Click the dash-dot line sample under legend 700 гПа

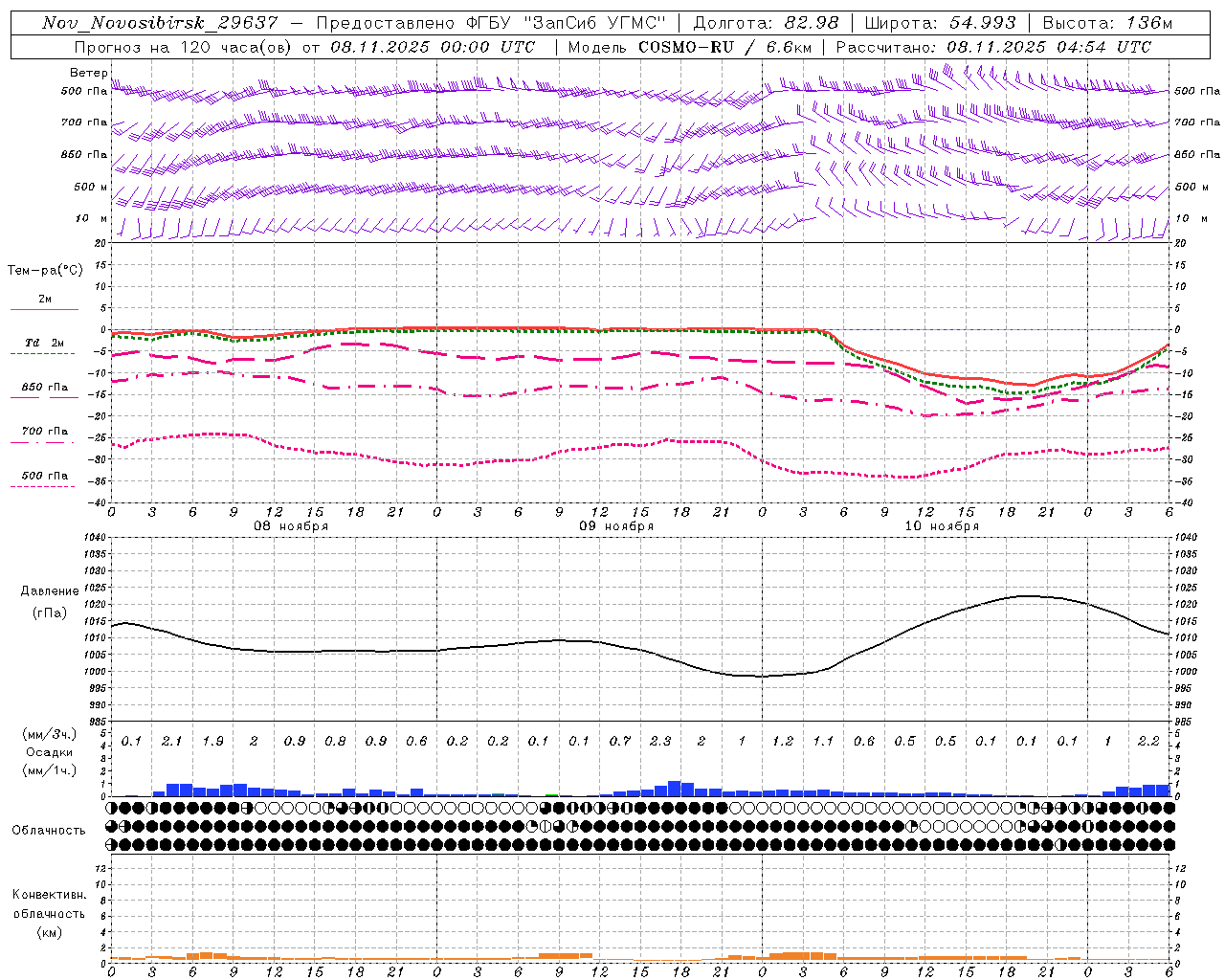click(43, 443)
